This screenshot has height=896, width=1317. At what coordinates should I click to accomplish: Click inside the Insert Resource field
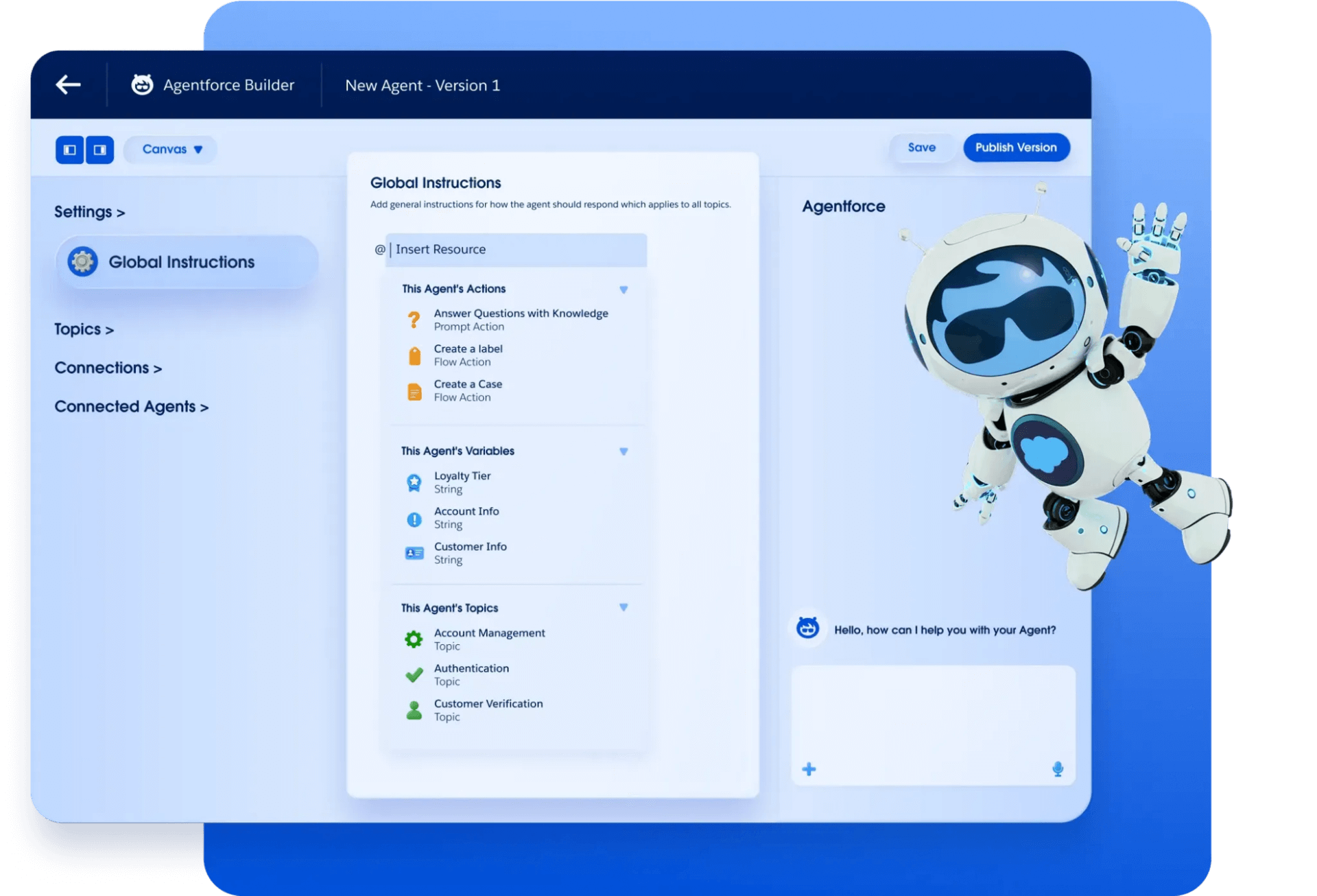(516, 250)
